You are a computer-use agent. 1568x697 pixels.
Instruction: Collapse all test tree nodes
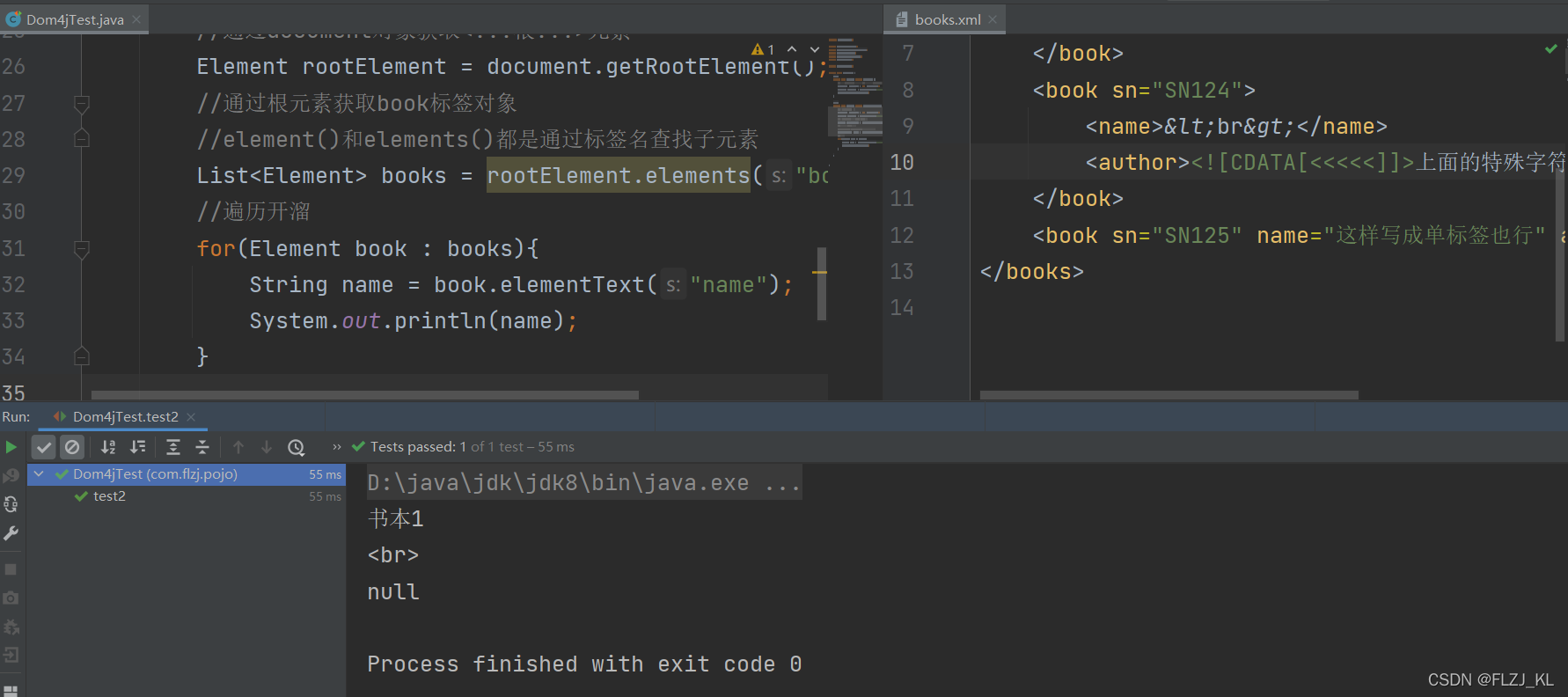point(202,447)
